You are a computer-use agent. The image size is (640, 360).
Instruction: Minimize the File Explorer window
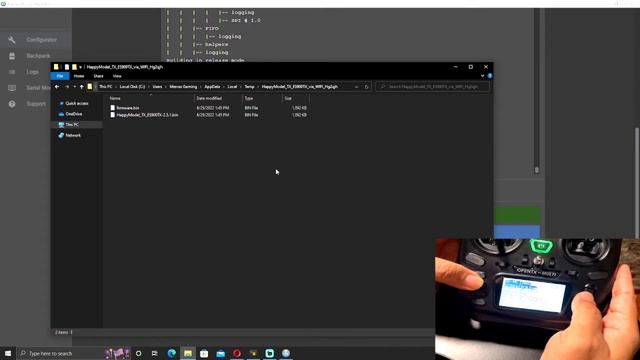point(456,67)
